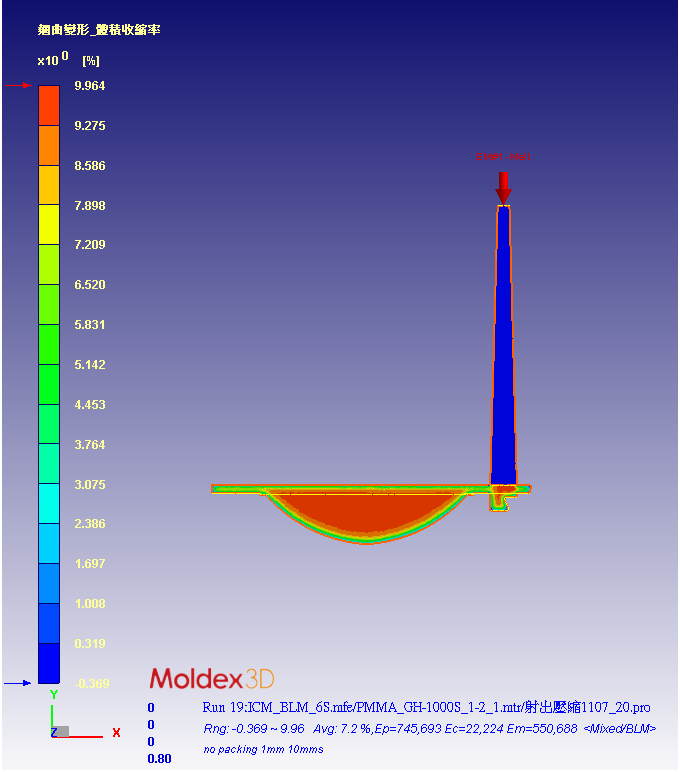This screenshot has height=772, width=680.
Task: Click the legend value 7.209
Action: coord(90,245)
